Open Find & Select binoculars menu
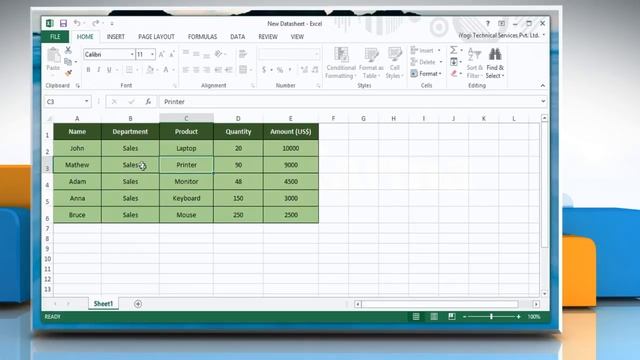Screen dimensions: 640x360 coord(495,62)
